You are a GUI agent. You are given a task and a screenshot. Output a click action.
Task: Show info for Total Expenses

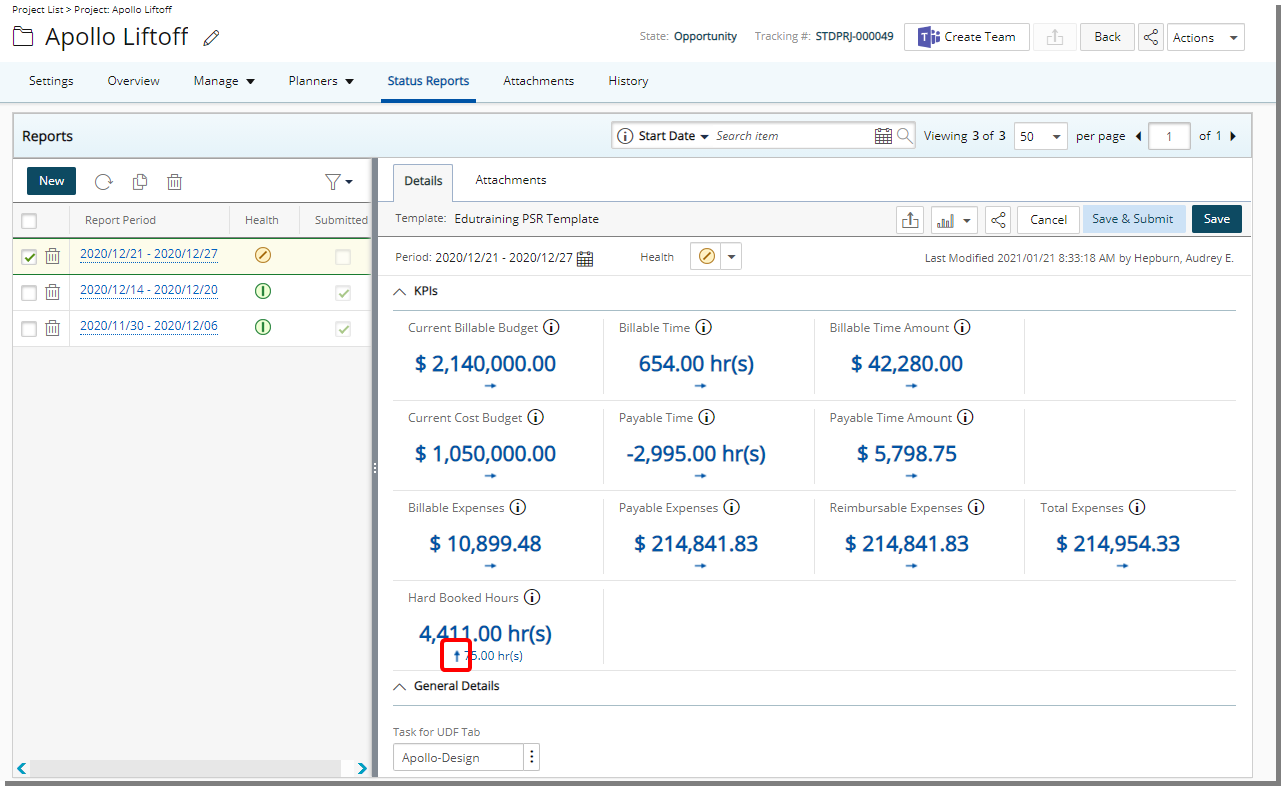pos(1137,508)
